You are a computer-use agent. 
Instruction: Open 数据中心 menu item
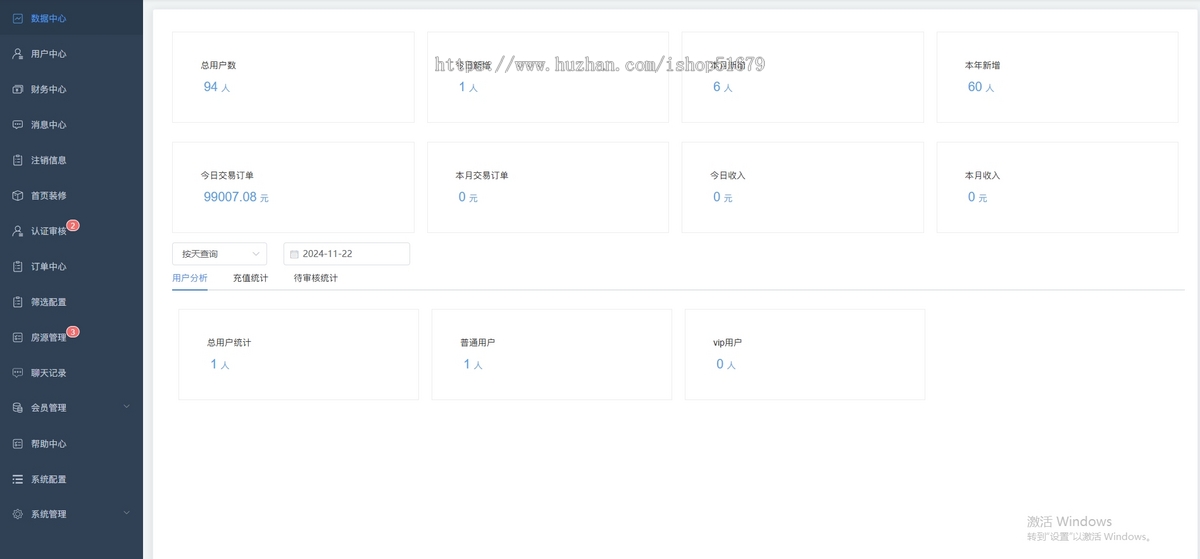coord(71,18)
